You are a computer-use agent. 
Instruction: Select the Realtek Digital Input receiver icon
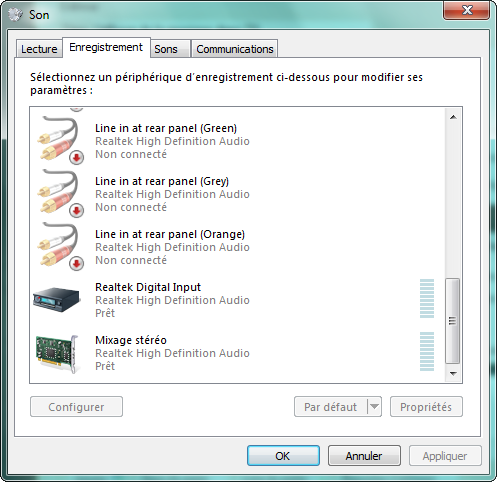pyautogui.click(x=57, y=299)
